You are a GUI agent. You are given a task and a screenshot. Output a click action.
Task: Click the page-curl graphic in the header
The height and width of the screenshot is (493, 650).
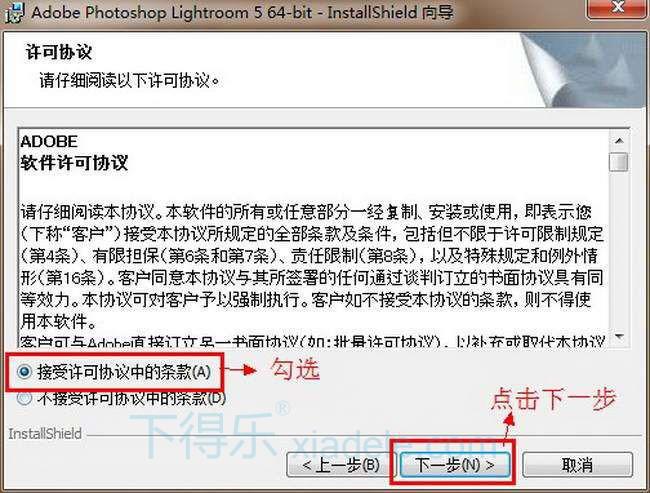click(x=584, y=70)
